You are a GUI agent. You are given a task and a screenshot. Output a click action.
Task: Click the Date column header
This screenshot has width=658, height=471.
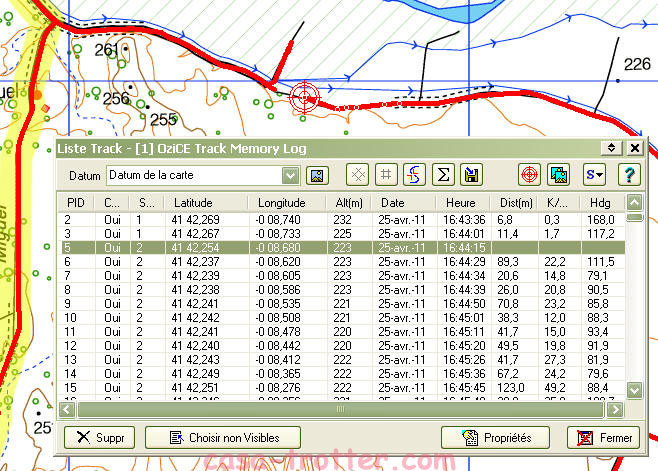pyautogui.click(x=404, y=203)
